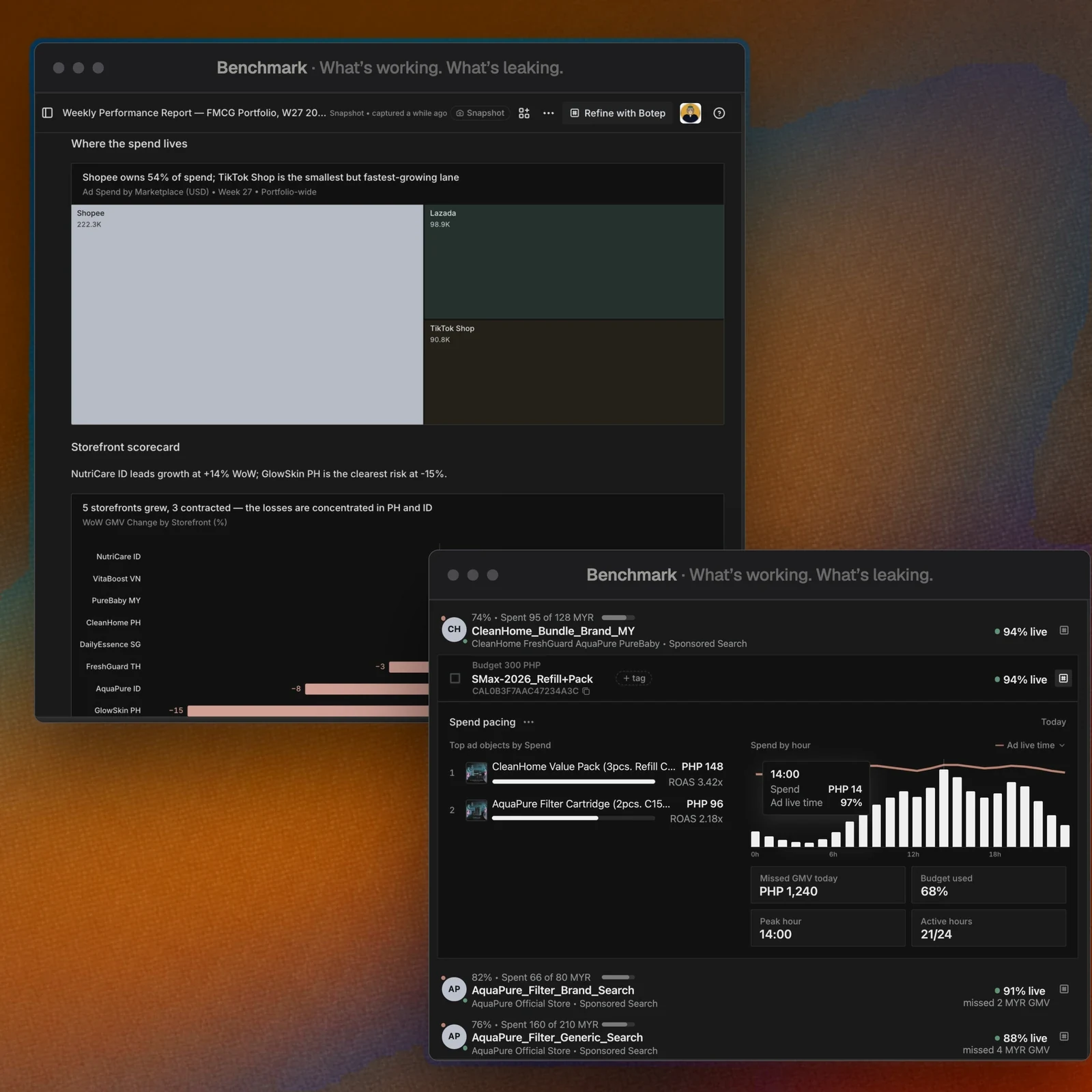The height and width of the screenshot is (1092, 1092).
Task: Click the 'Top ad objects by Spend' label
Action: pyautogui.click(x=500, y=745)
